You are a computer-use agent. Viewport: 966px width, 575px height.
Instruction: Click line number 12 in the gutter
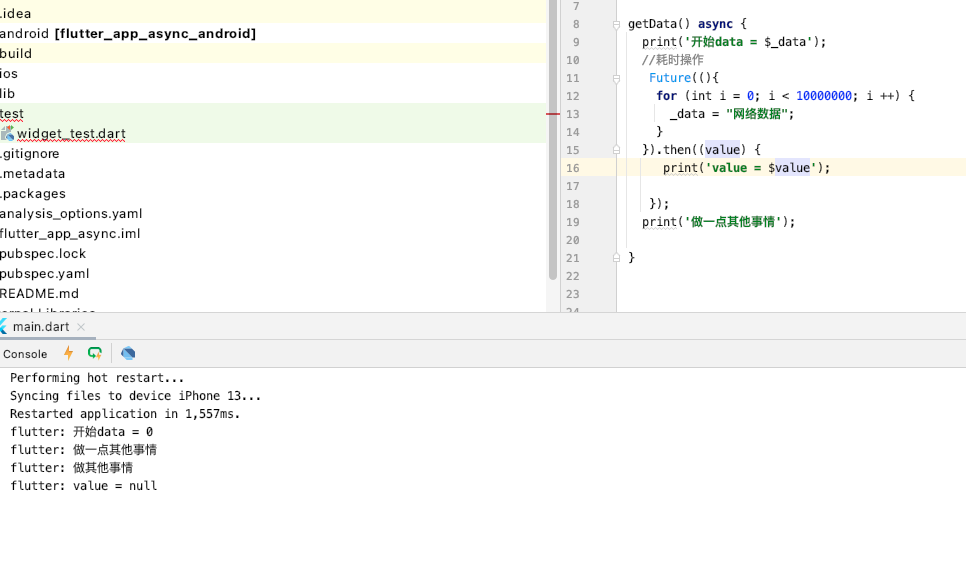[x=572, y=96]
